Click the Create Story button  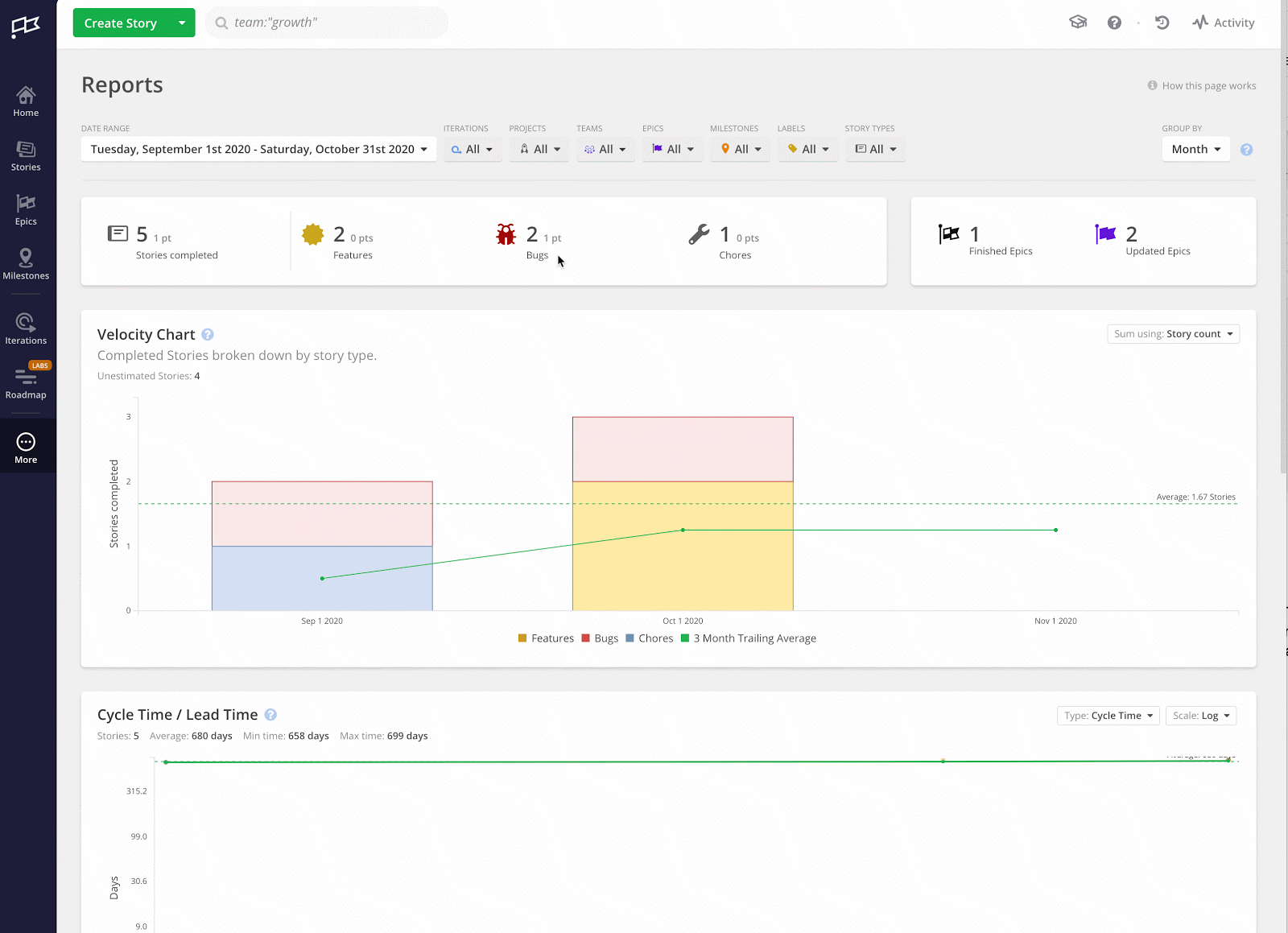point(121,23)
